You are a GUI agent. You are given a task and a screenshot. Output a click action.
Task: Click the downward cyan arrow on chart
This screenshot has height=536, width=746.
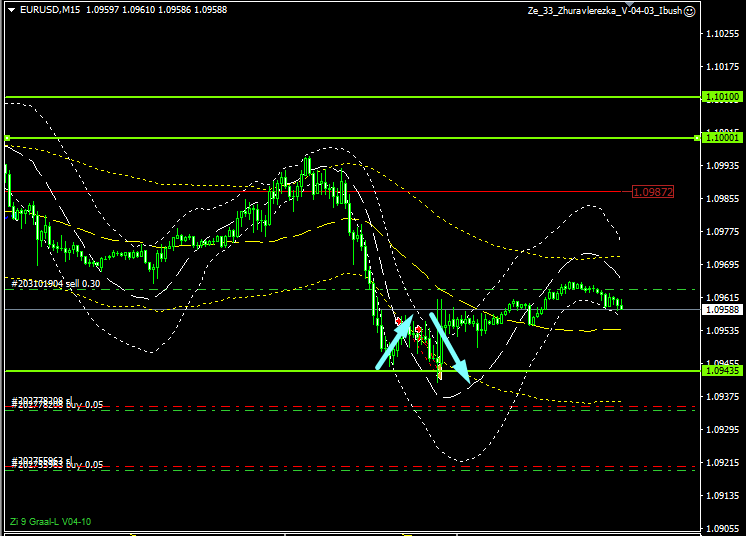click(449, 347)
